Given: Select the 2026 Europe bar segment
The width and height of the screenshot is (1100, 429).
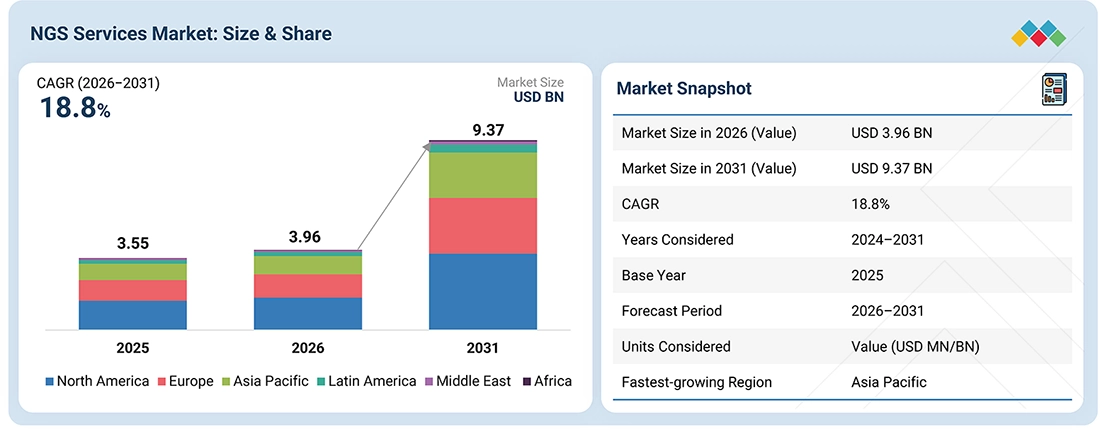Looking at the screenshot, I should click(308, 286).
